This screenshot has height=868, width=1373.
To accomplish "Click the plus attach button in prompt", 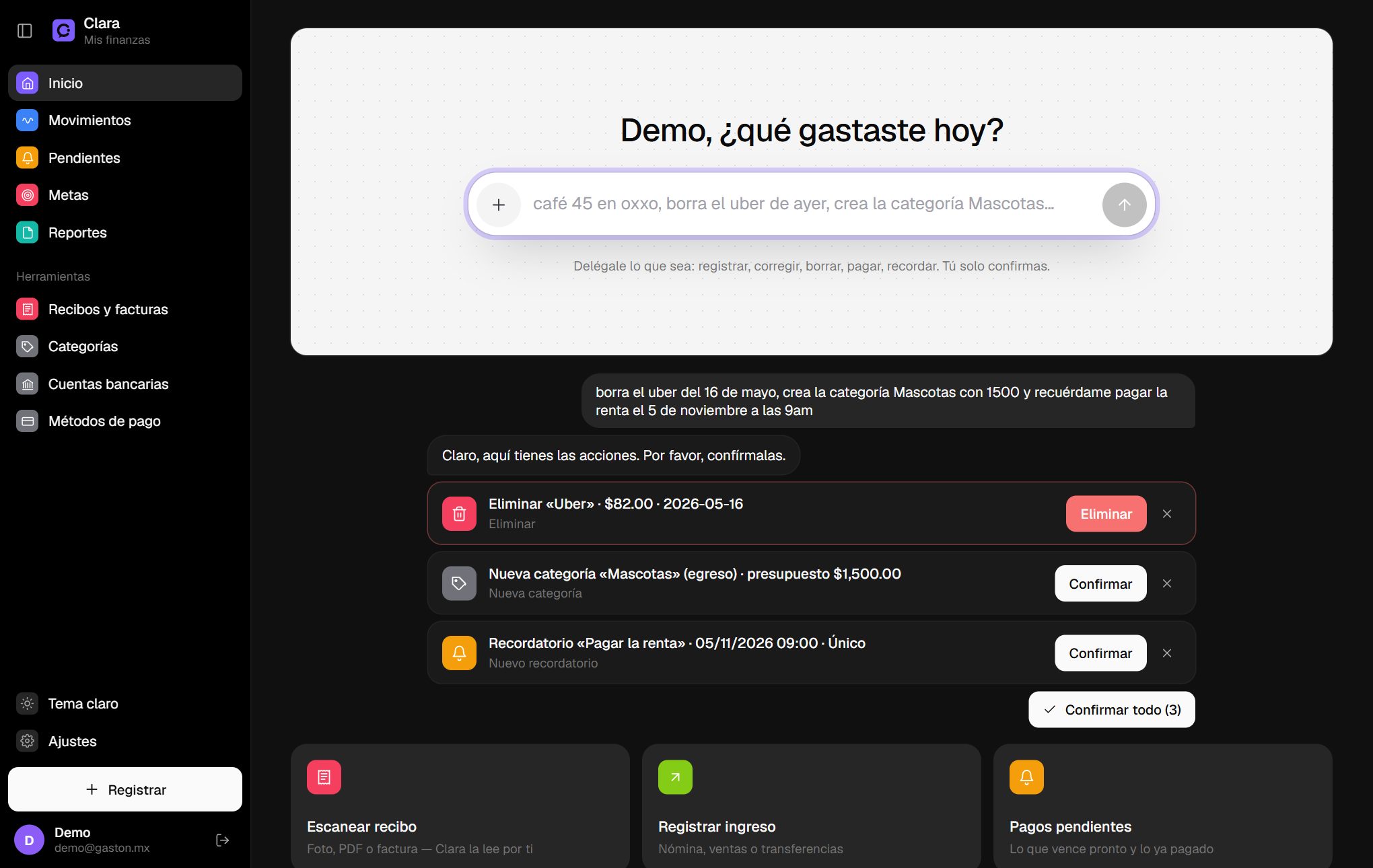I will (499, 205).
